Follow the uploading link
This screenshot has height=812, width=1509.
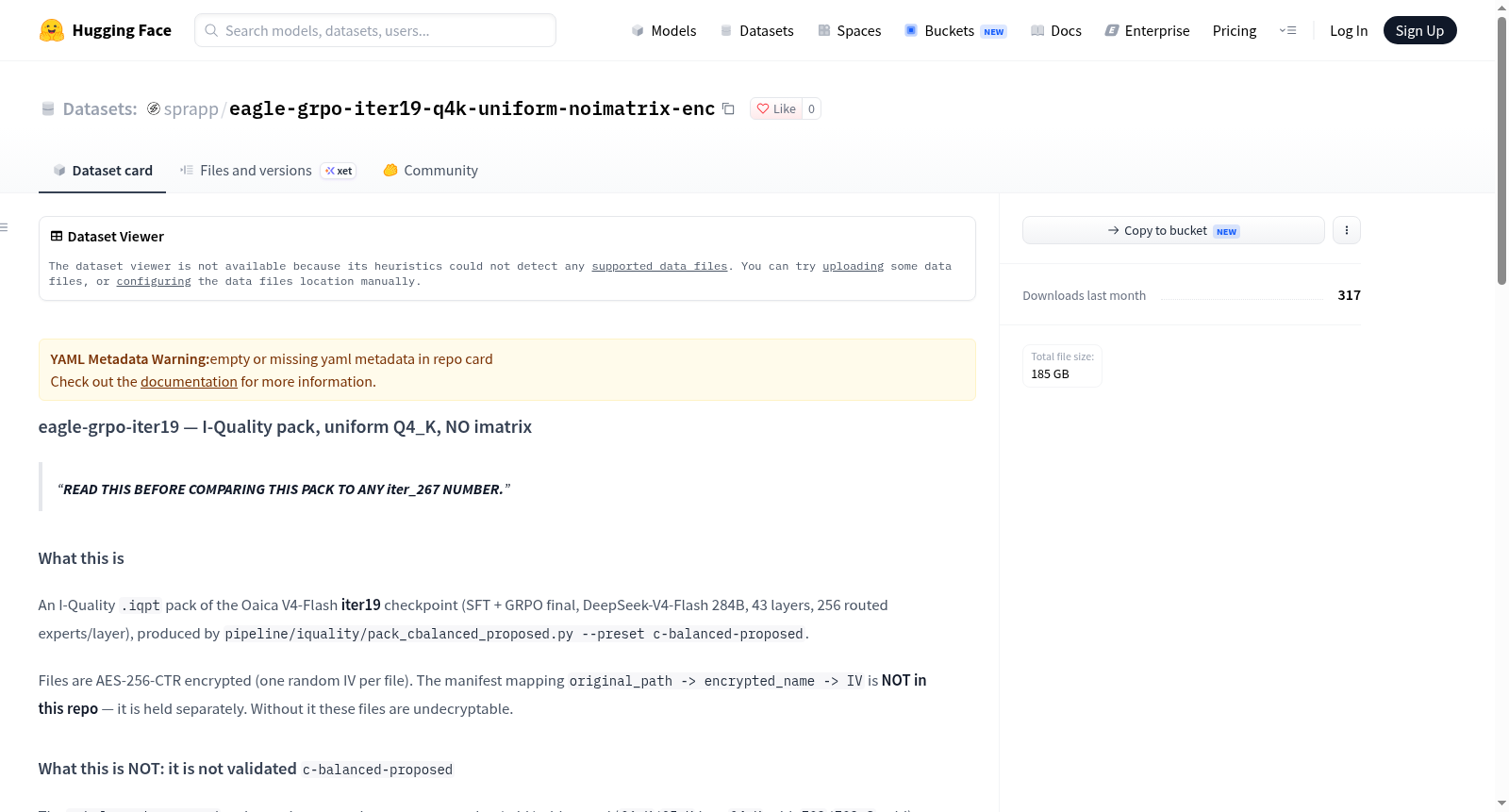coord(853,266)
